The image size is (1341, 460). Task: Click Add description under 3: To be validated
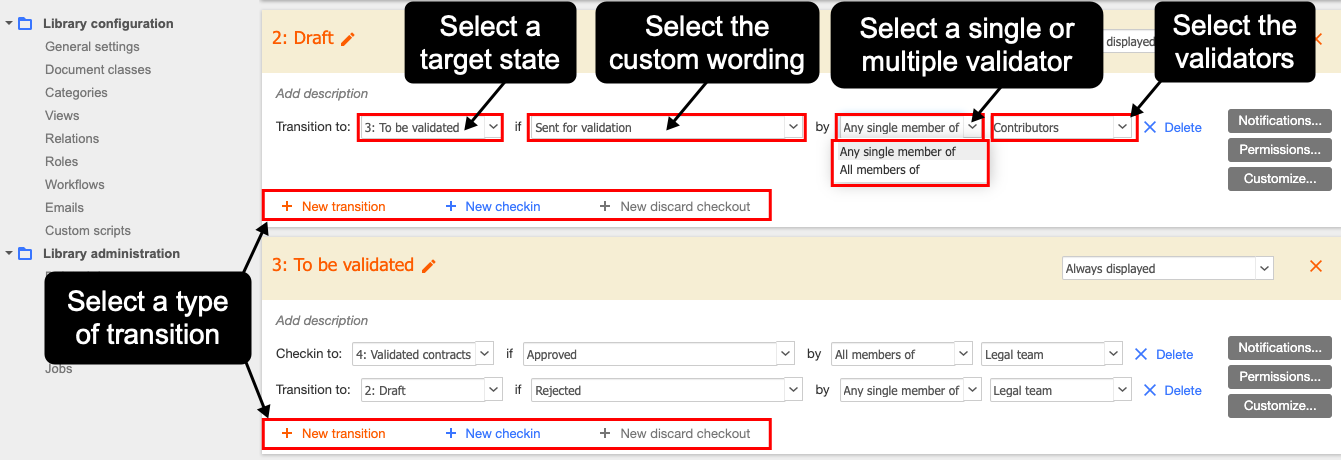coord(322,321)
